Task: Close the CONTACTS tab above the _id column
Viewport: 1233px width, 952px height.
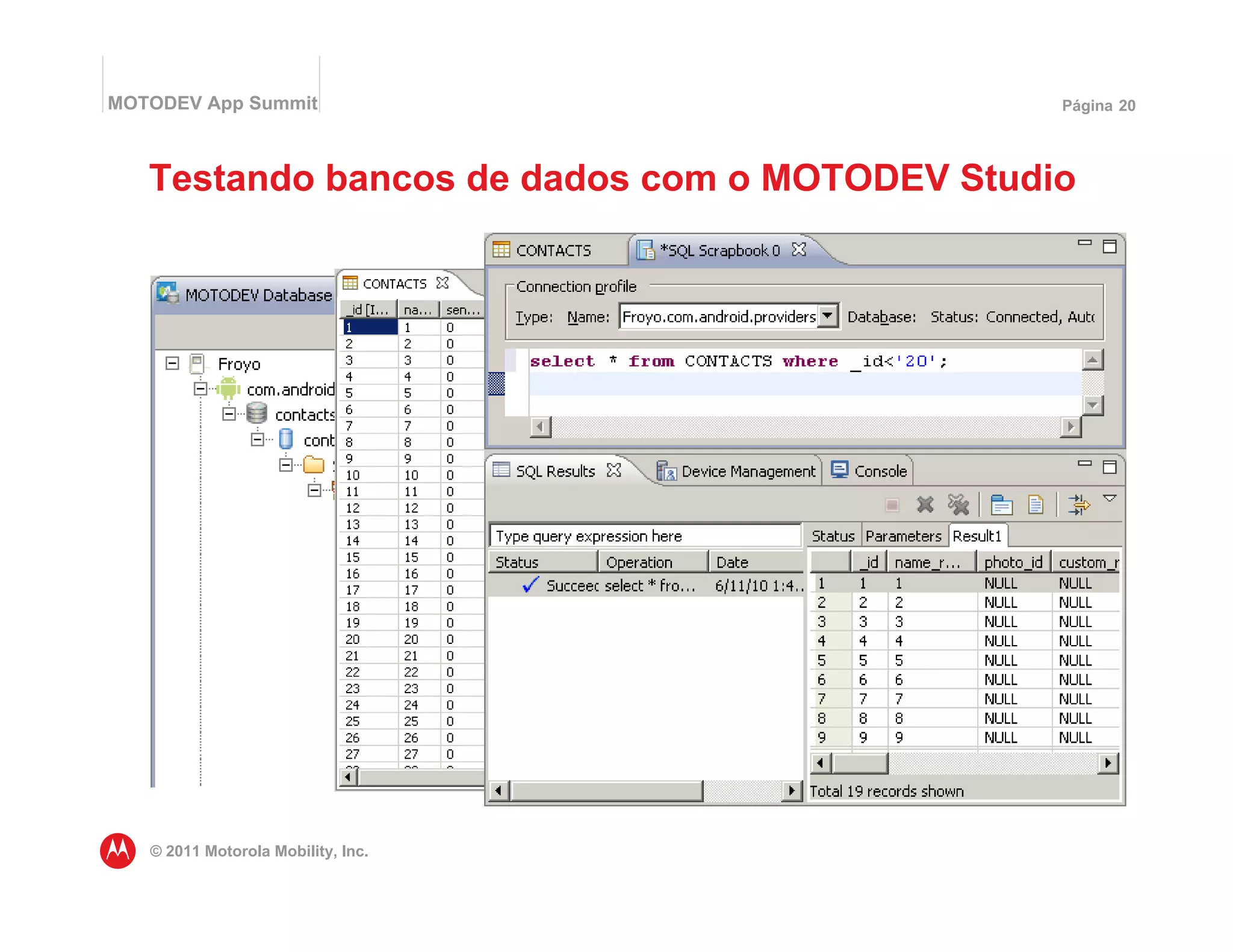Action: [443, 283]
